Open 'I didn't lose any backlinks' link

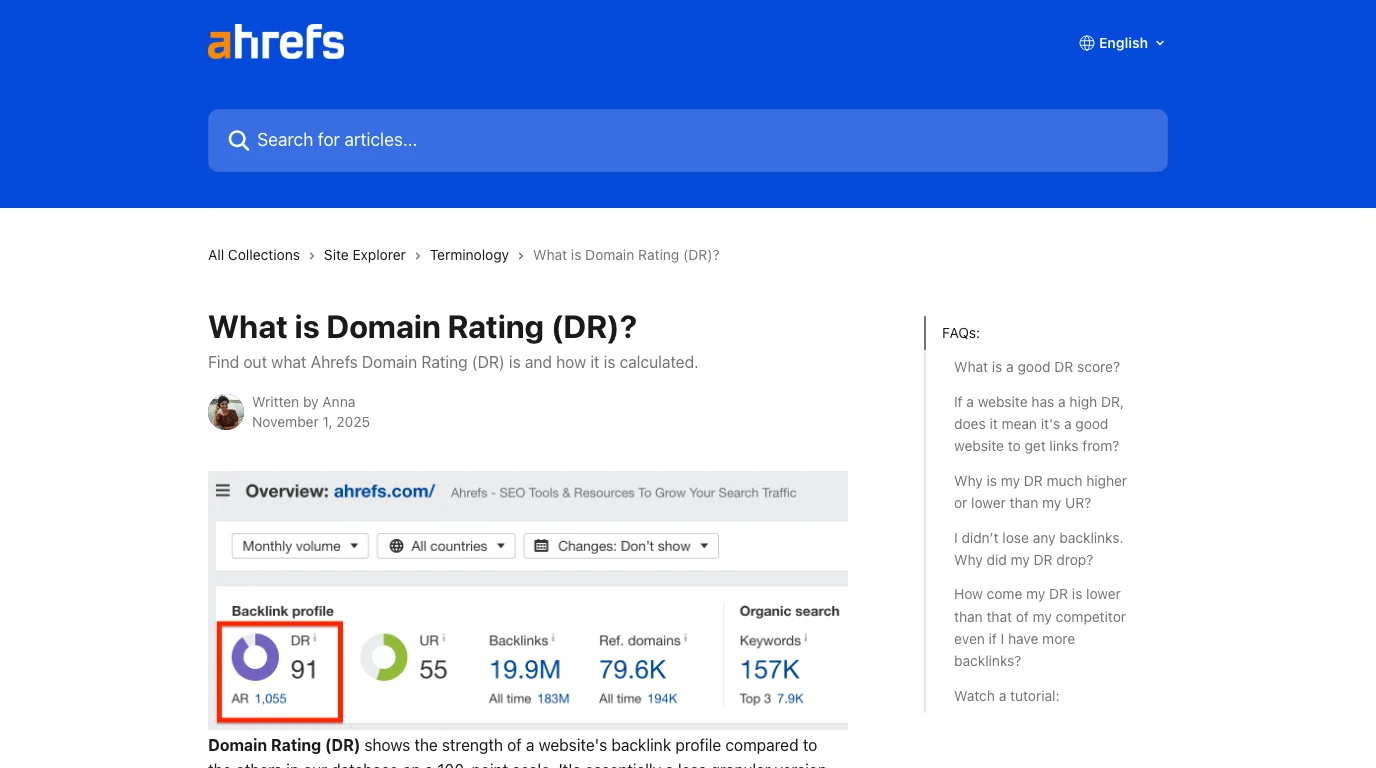(x=1038, y=549)
